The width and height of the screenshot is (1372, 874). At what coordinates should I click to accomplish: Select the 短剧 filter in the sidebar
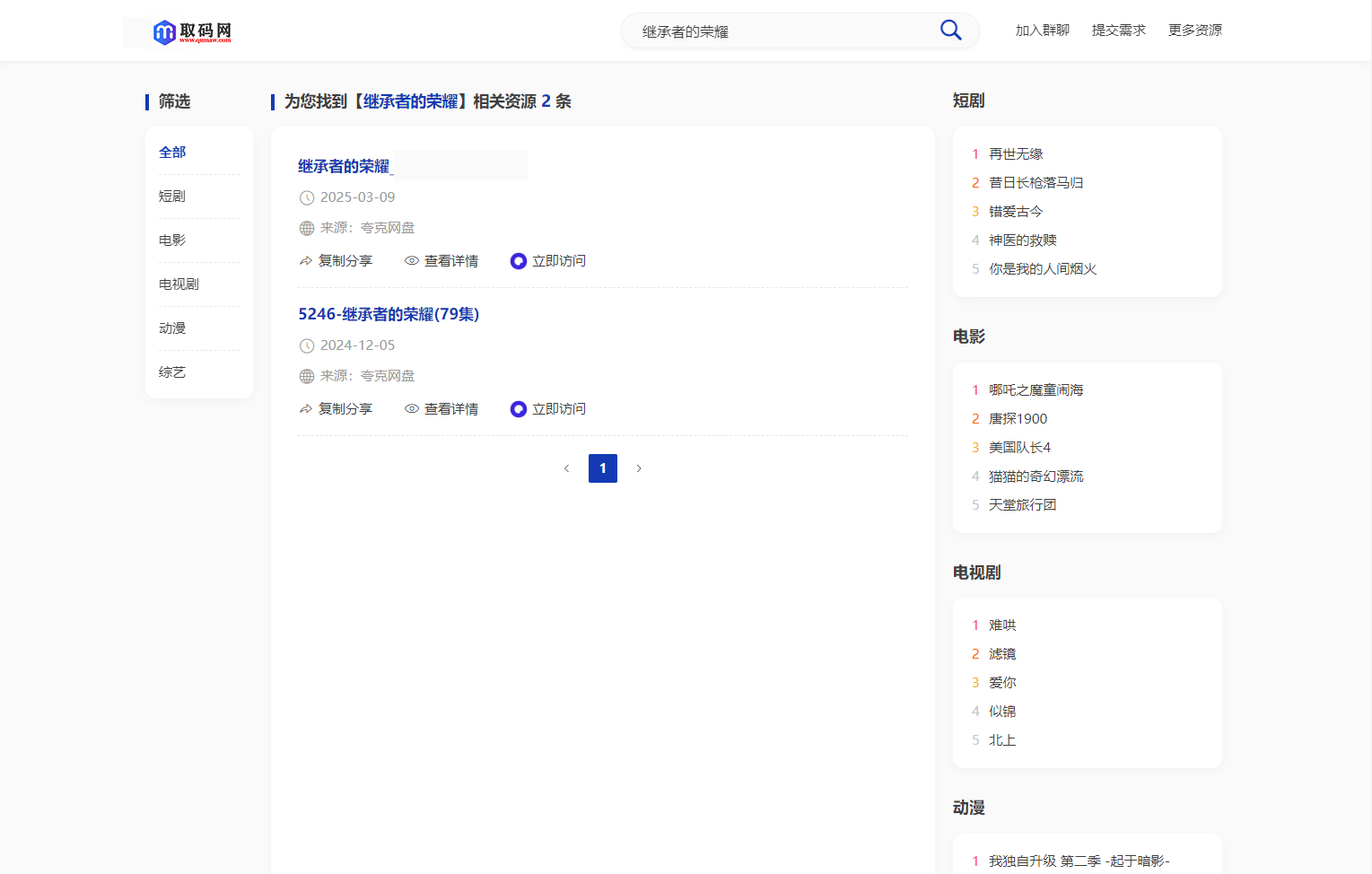(171, 196)
